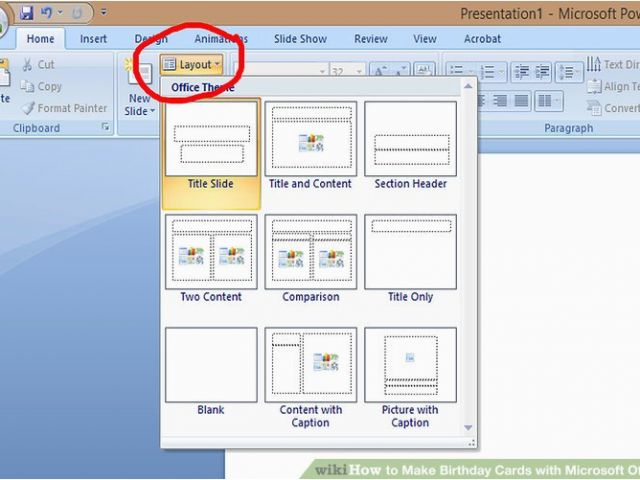Choose Content with Caption layout

point(311,378)
